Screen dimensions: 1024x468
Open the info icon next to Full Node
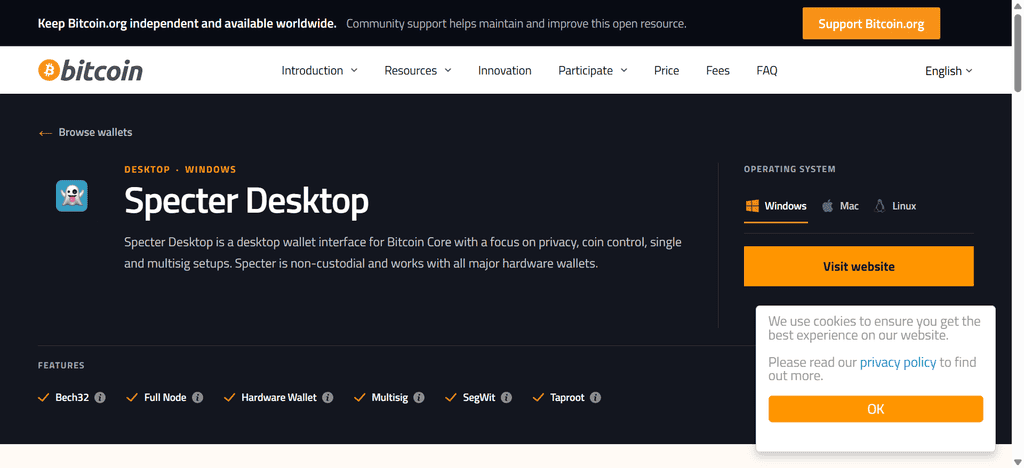pos(197,398)
